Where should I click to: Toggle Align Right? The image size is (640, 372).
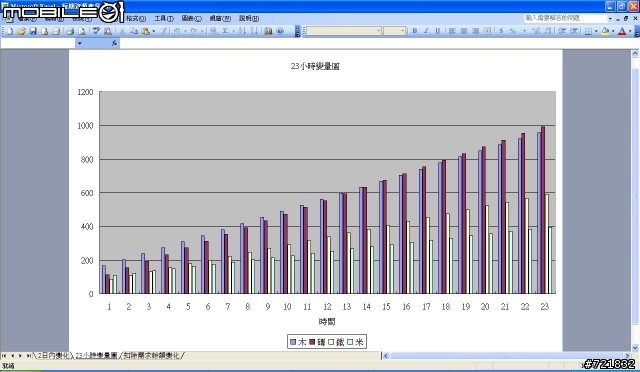coord(475,31)
